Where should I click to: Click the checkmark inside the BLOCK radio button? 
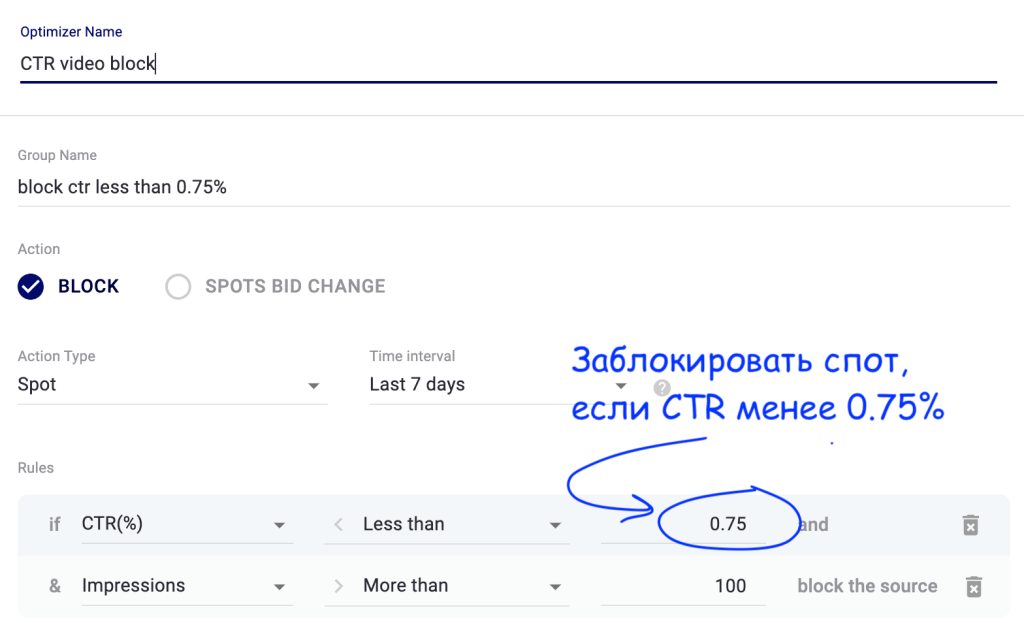pyautogui.click(x=29, y=286)
